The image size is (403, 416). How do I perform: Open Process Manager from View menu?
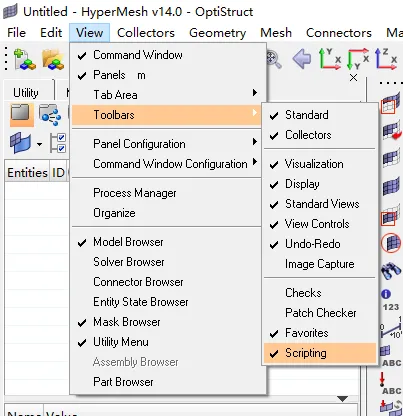(167, 193)
